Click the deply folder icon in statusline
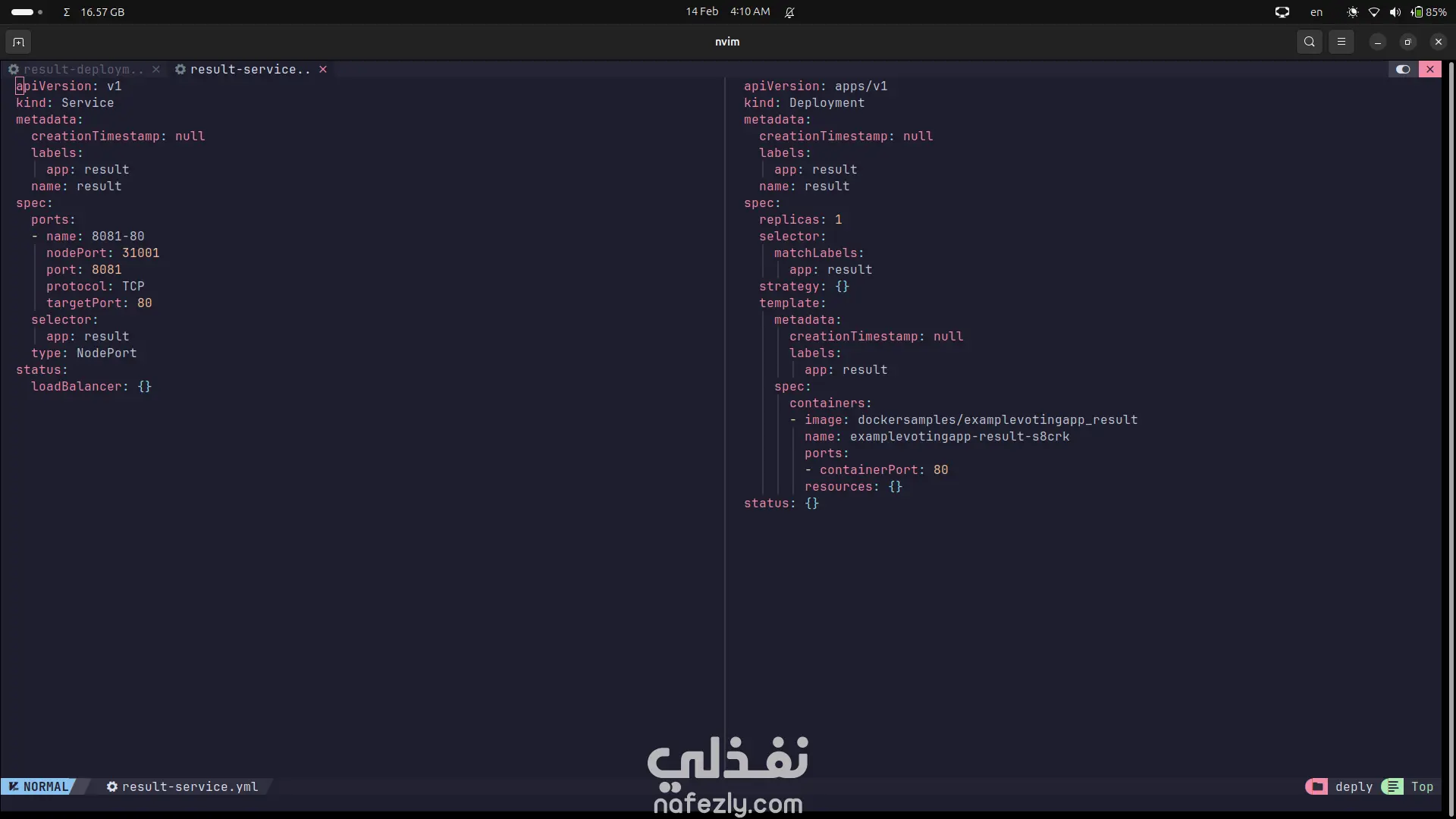Image resolution: width=1456 pixels, height=819 pixels. coord(1316,786)
